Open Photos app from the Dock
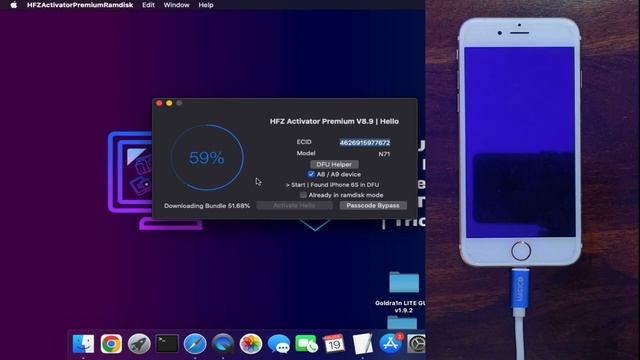The image size is (640, 360). (x=251, y=344)
